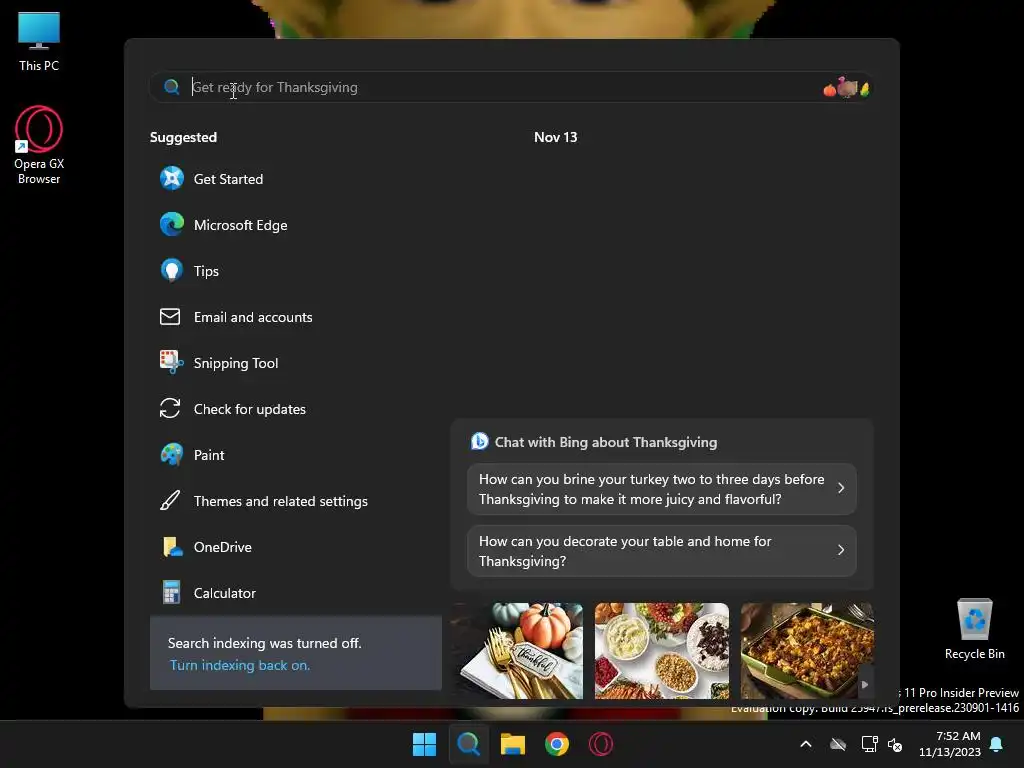The image size is (1024, 768).
Task: Open the OneDrive icon in suggestions
Action: click(x=172, y=547)
